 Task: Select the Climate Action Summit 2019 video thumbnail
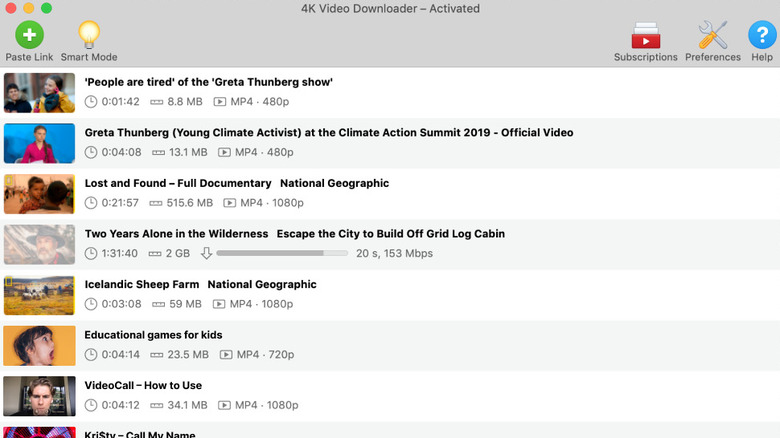click(40, 143)
